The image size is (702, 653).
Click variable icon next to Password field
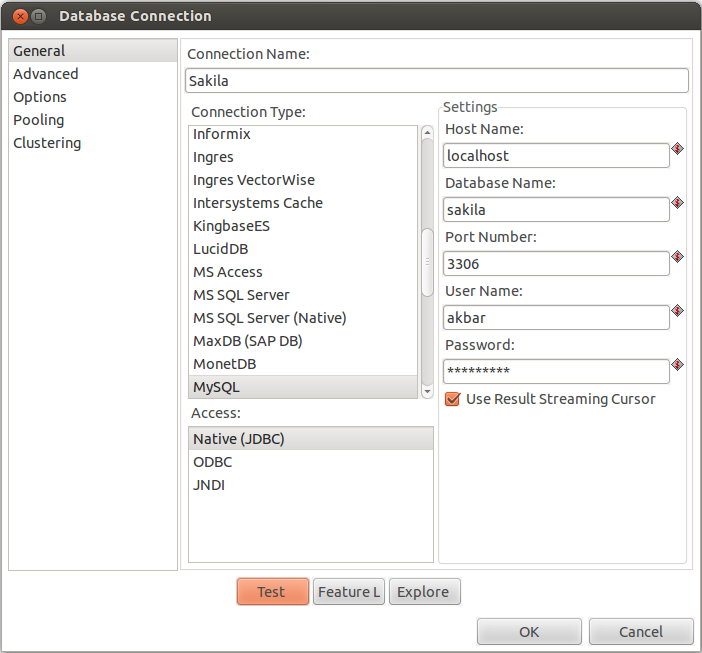click(677, 365)
